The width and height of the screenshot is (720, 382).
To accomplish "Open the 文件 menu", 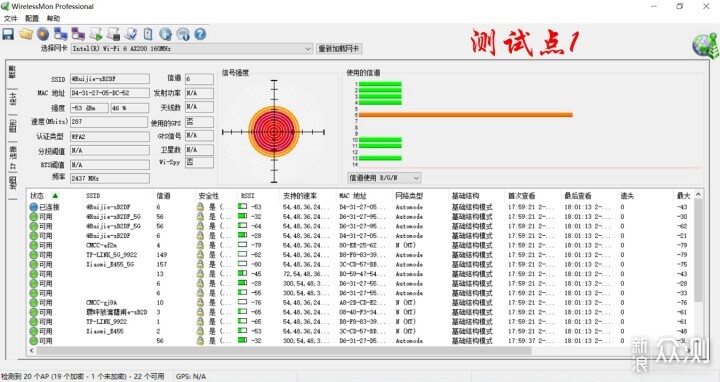I will pyautogui.click(x=10, y=18).
